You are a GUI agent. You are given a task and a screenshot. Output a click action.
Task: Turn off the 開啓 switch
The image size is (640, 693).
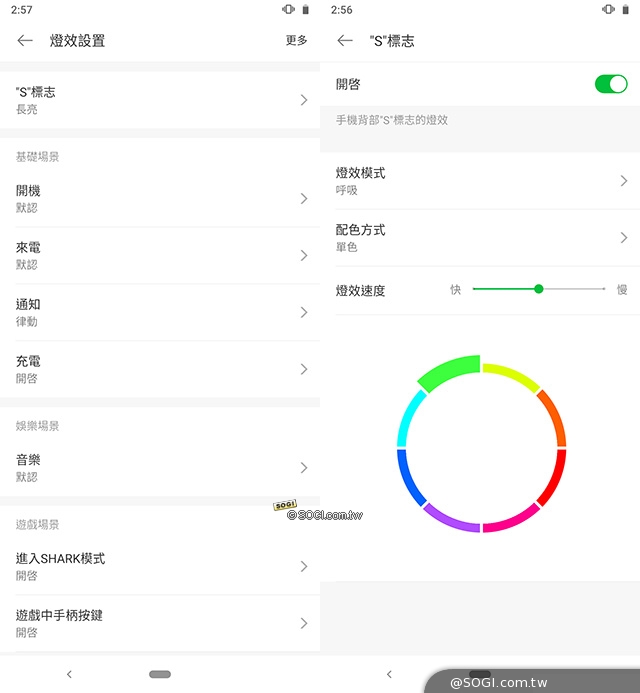pos(611,84)
